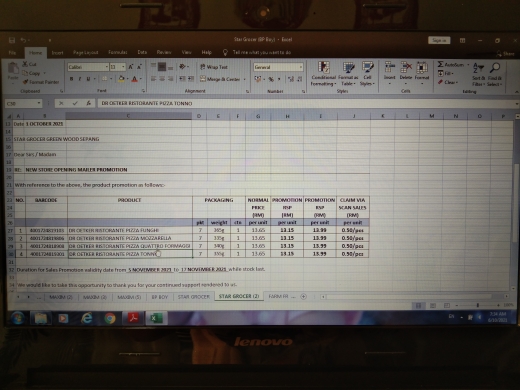Screen dimensions: 520x390
Task: Expand the Name Box dropdown arrow
Action: click(x=39, y=103)
